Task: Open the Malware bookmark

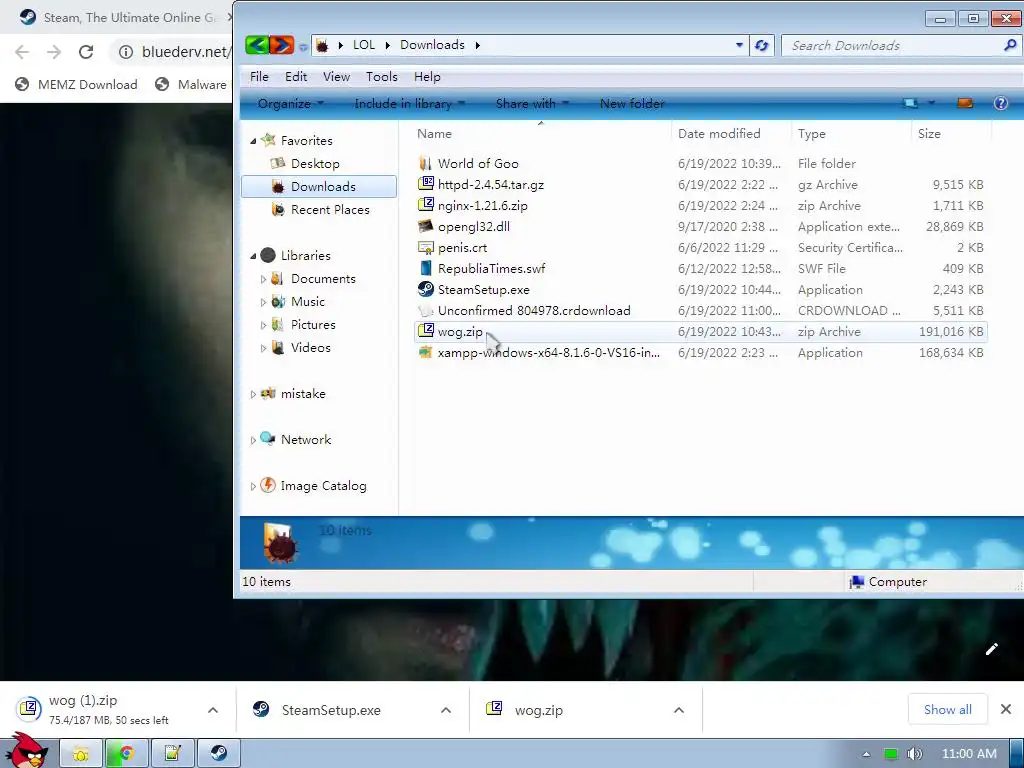Action: pos(191,84)
